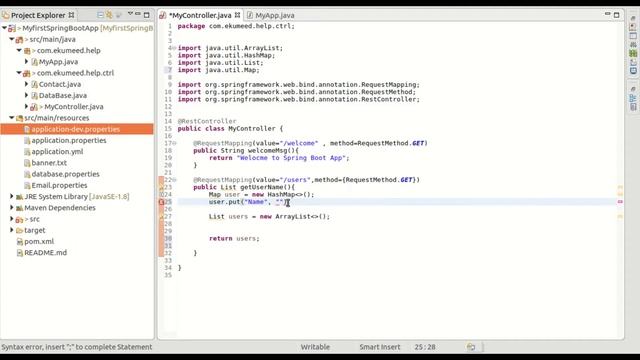Expand the Maven Dependencies node
Image resolution: width=640 pixels, height=360 pixels.
(x=12, y=208)
